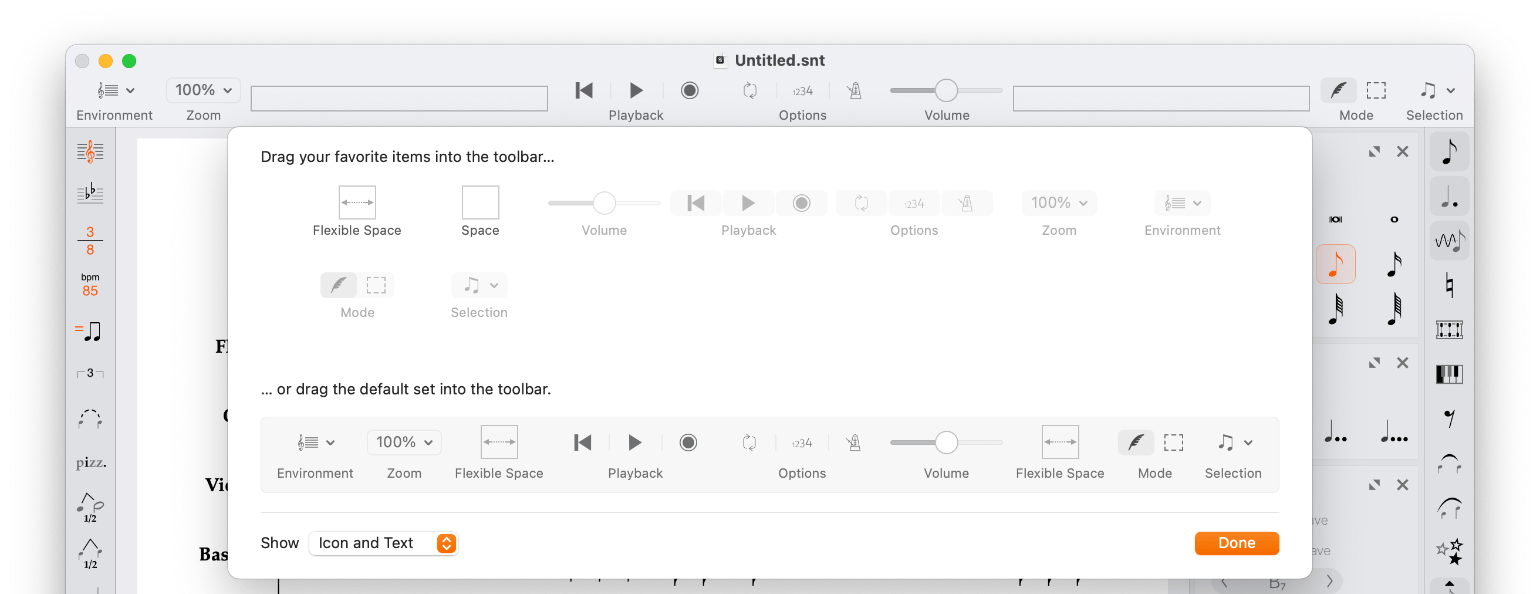This screenshot has height=594, width=1540.
Task: Expand the note durations panel with arrows icon
Action: tap(1374, 151)
